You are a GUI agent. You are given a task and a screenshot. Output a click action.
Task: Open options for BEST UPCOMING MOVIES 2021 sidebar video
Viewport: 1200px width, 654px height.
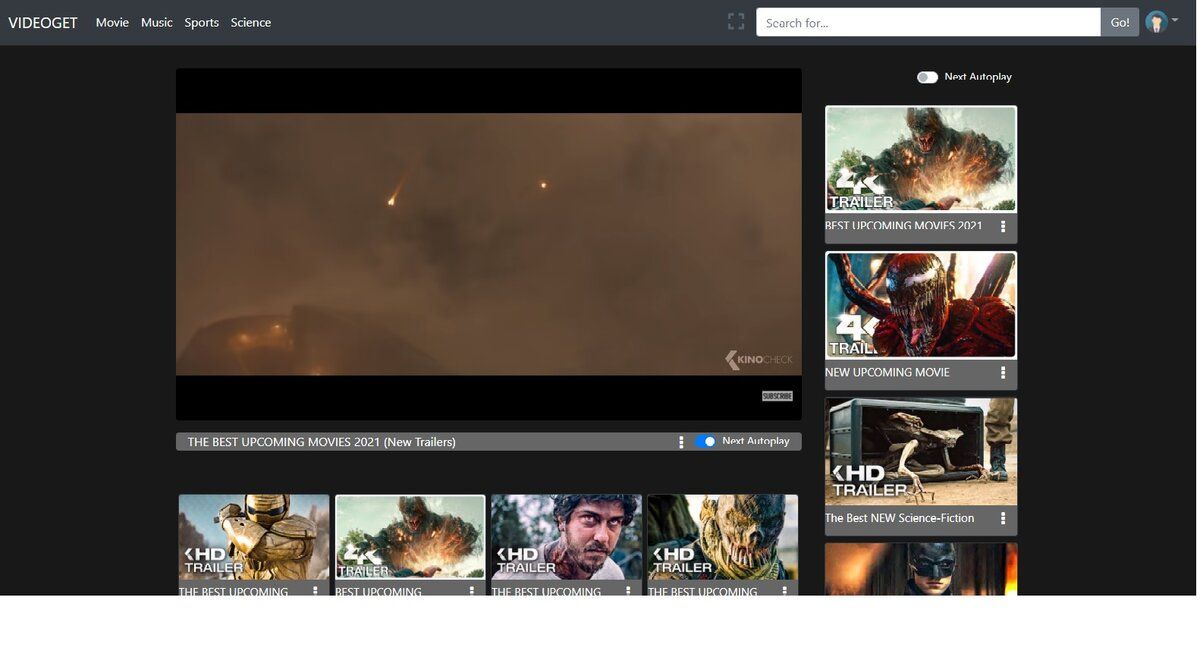[1003, 227]
